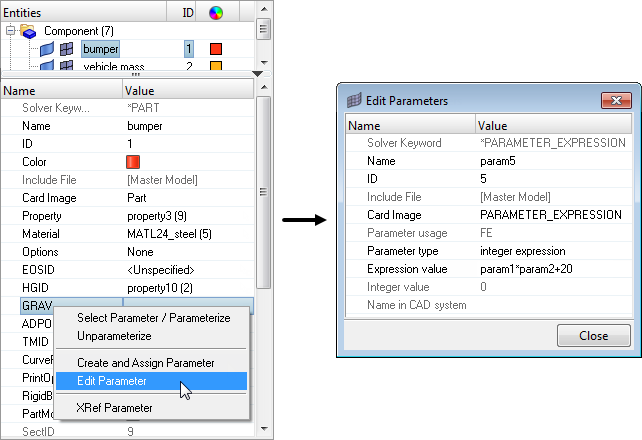
Task: Click the red Color property value swatch
Action: click(133, 162)
